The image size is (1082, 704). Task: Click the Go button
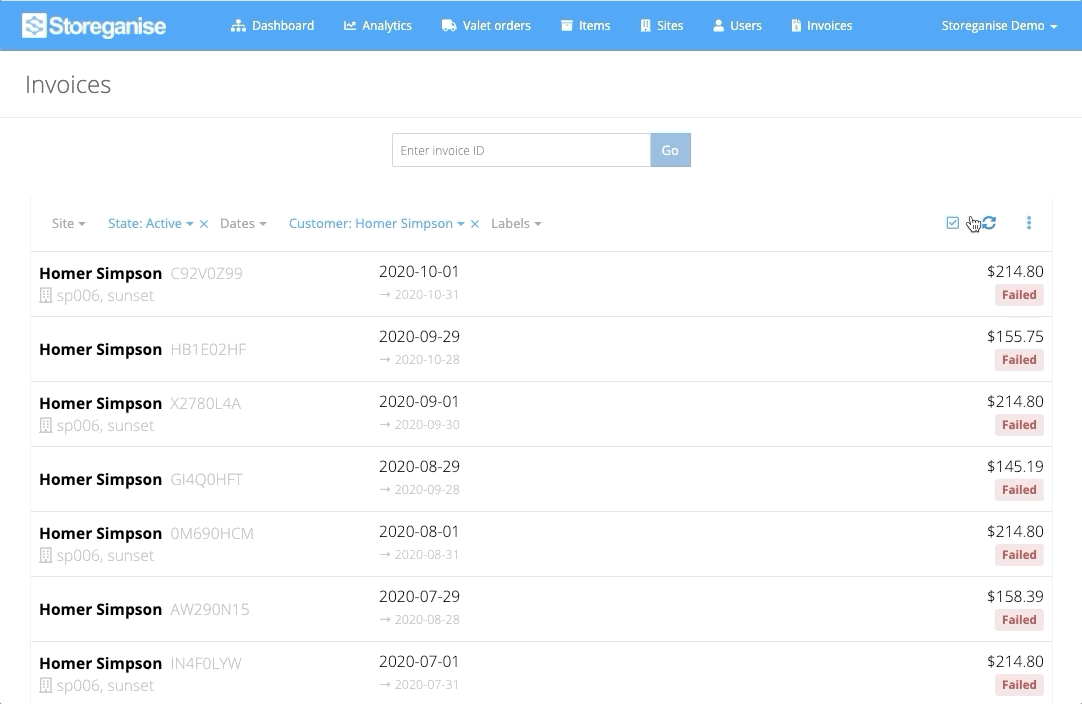pos(670,150)
